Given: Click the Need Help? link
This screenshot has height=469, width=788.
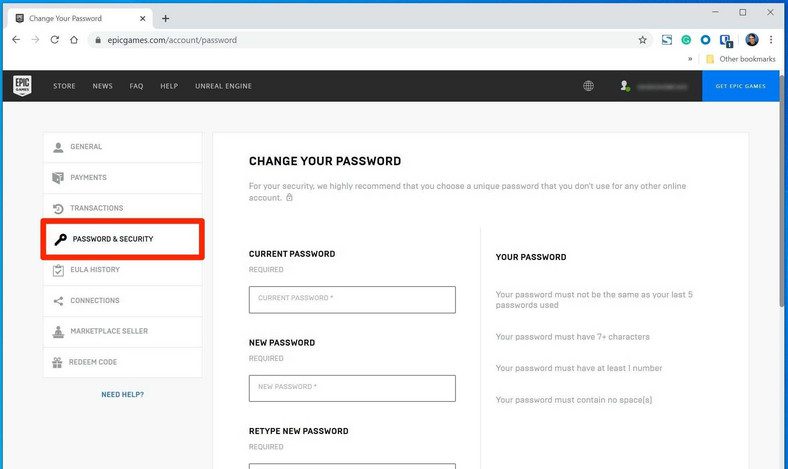Looking at the screenshot, I should 123,395.
